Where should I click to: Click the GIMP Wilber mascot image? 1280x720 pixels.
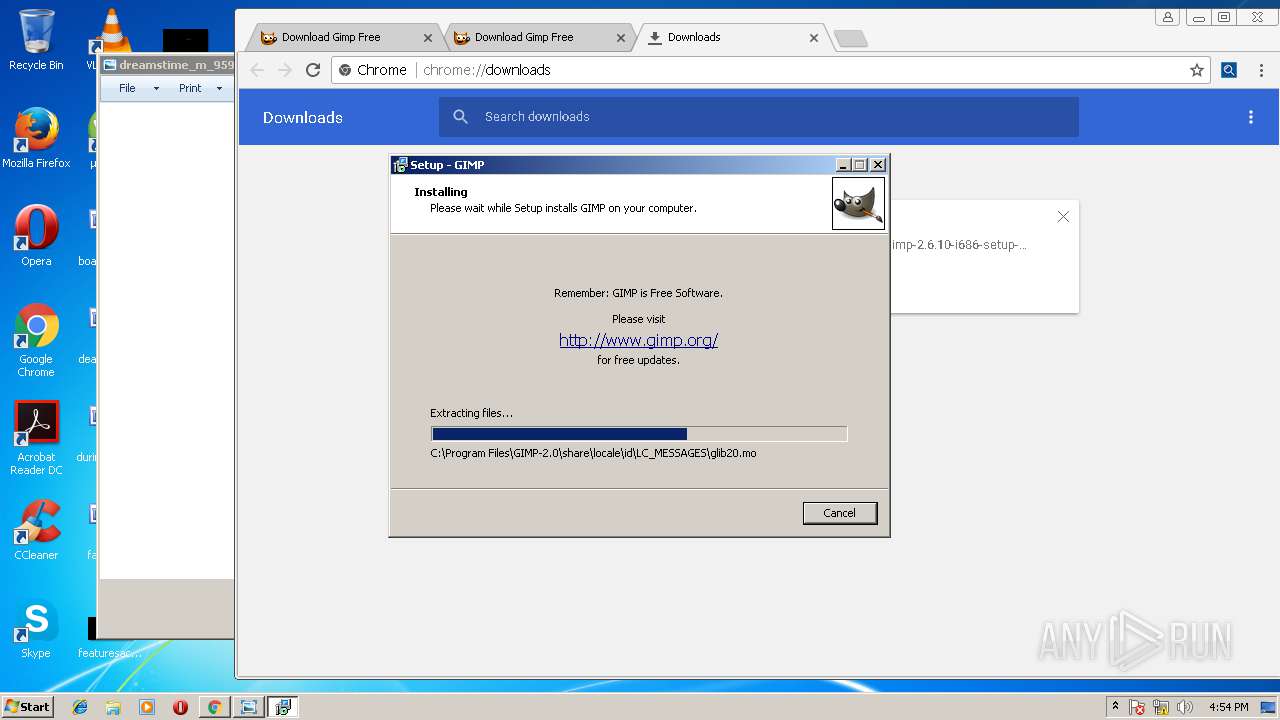tap(858, 203)
